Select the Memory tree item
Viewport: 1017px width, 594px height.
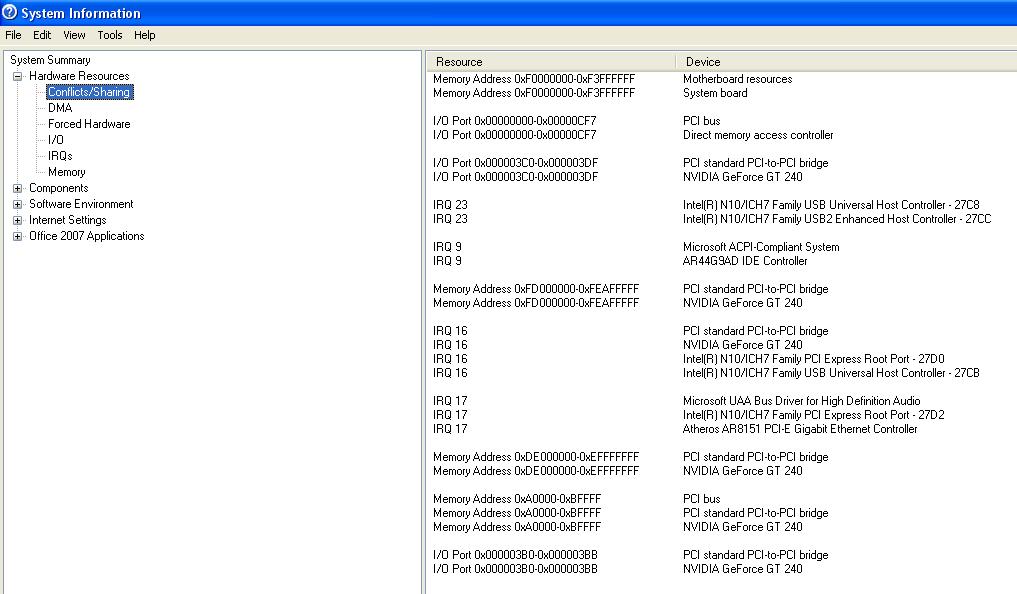tap(67, 172)
